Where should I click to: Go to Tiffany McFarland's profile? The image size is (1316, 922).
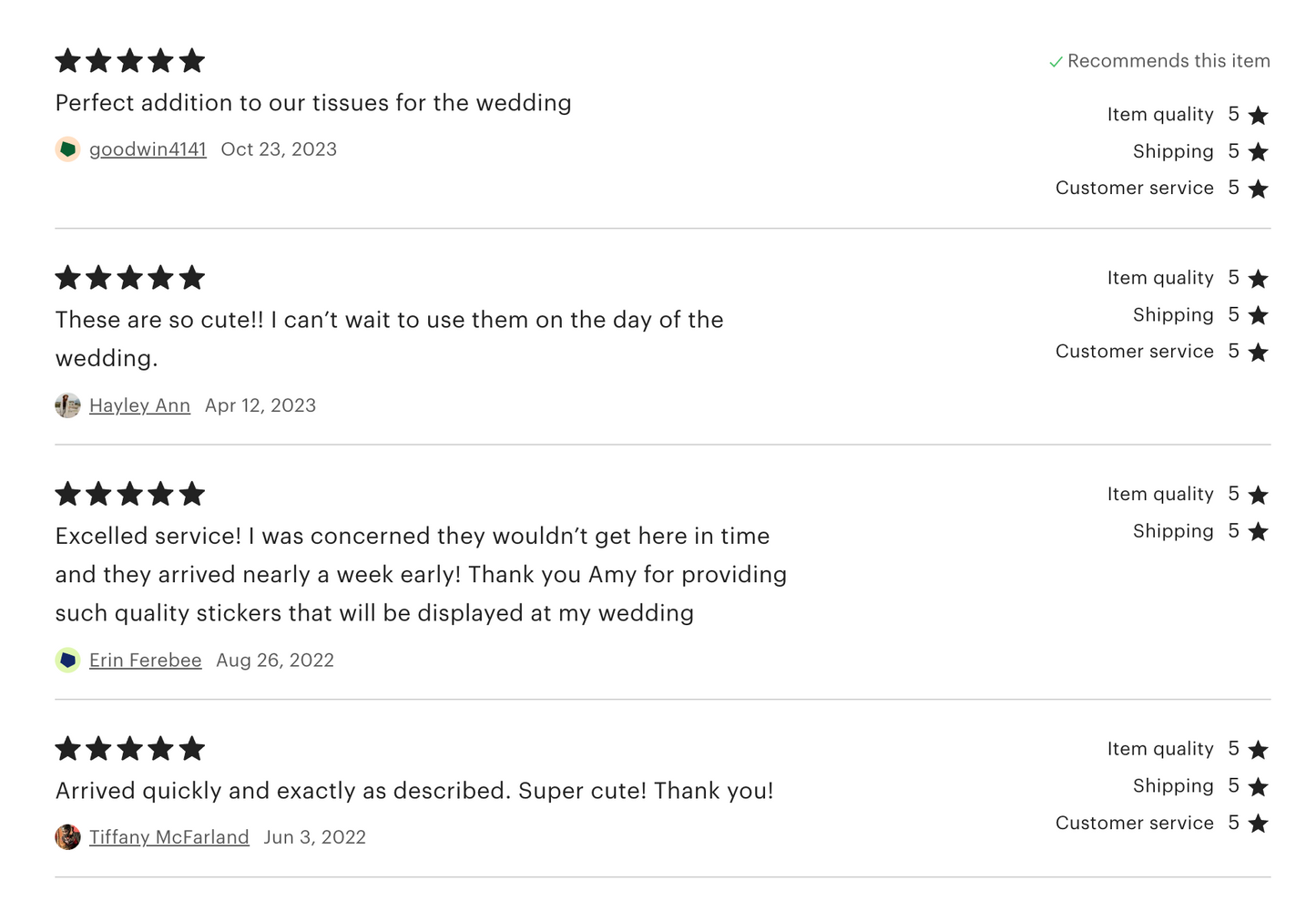(168, 837)
